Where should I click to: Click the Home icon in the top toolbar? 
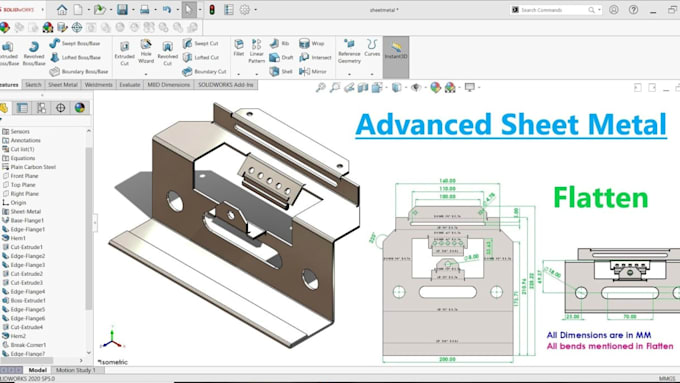tap(62, 10)
